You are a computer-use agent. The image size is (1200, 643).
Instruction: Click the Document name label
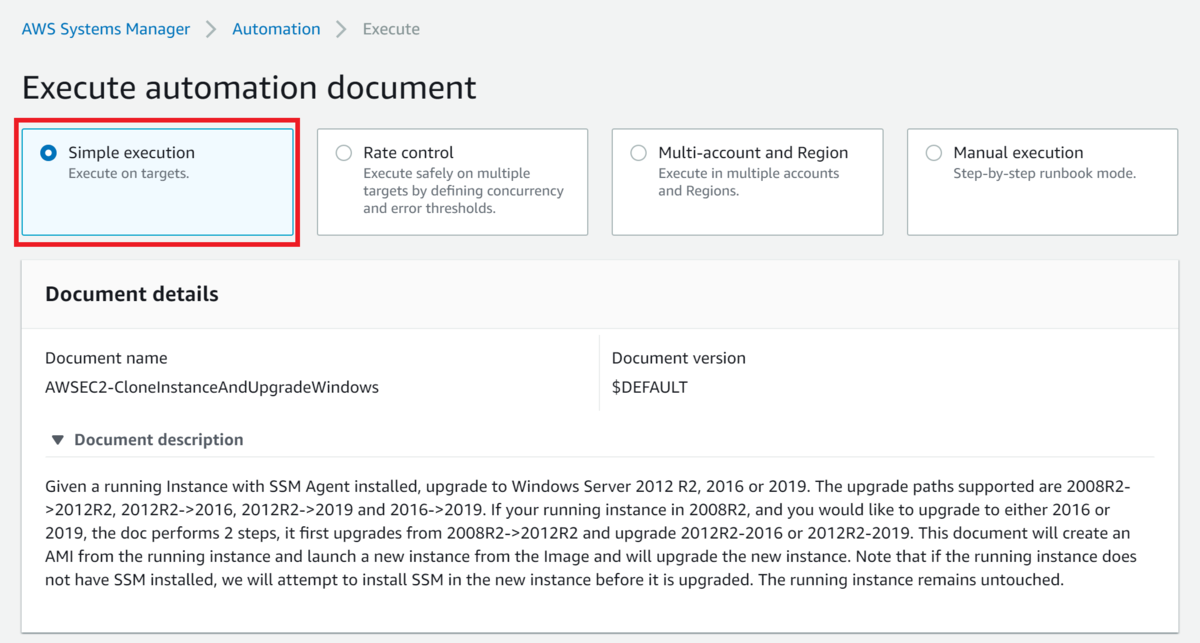coord(106,358)
